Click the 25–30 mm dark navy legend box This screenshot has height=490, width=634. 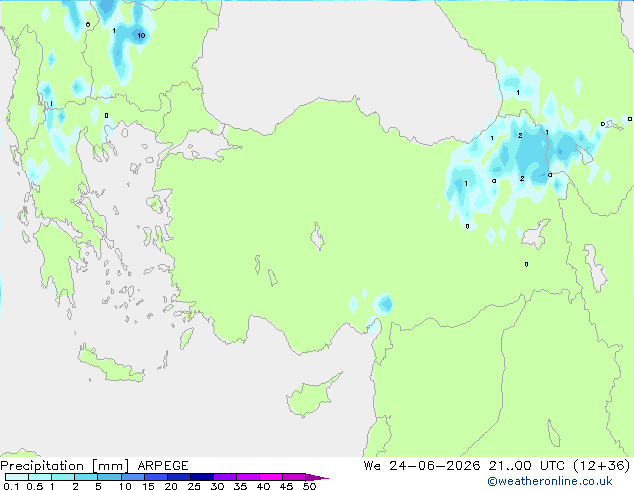[x=201, y=477]
